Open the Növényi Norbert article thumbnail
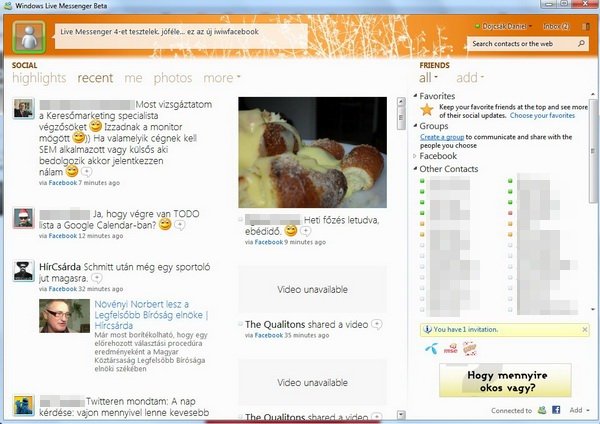 [x=64, y=316]
